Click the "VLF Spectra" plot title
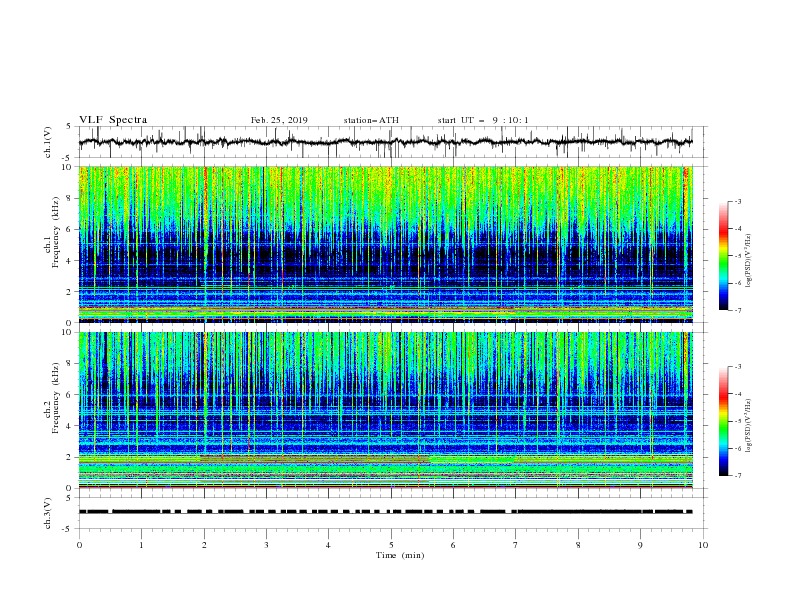 113,120
